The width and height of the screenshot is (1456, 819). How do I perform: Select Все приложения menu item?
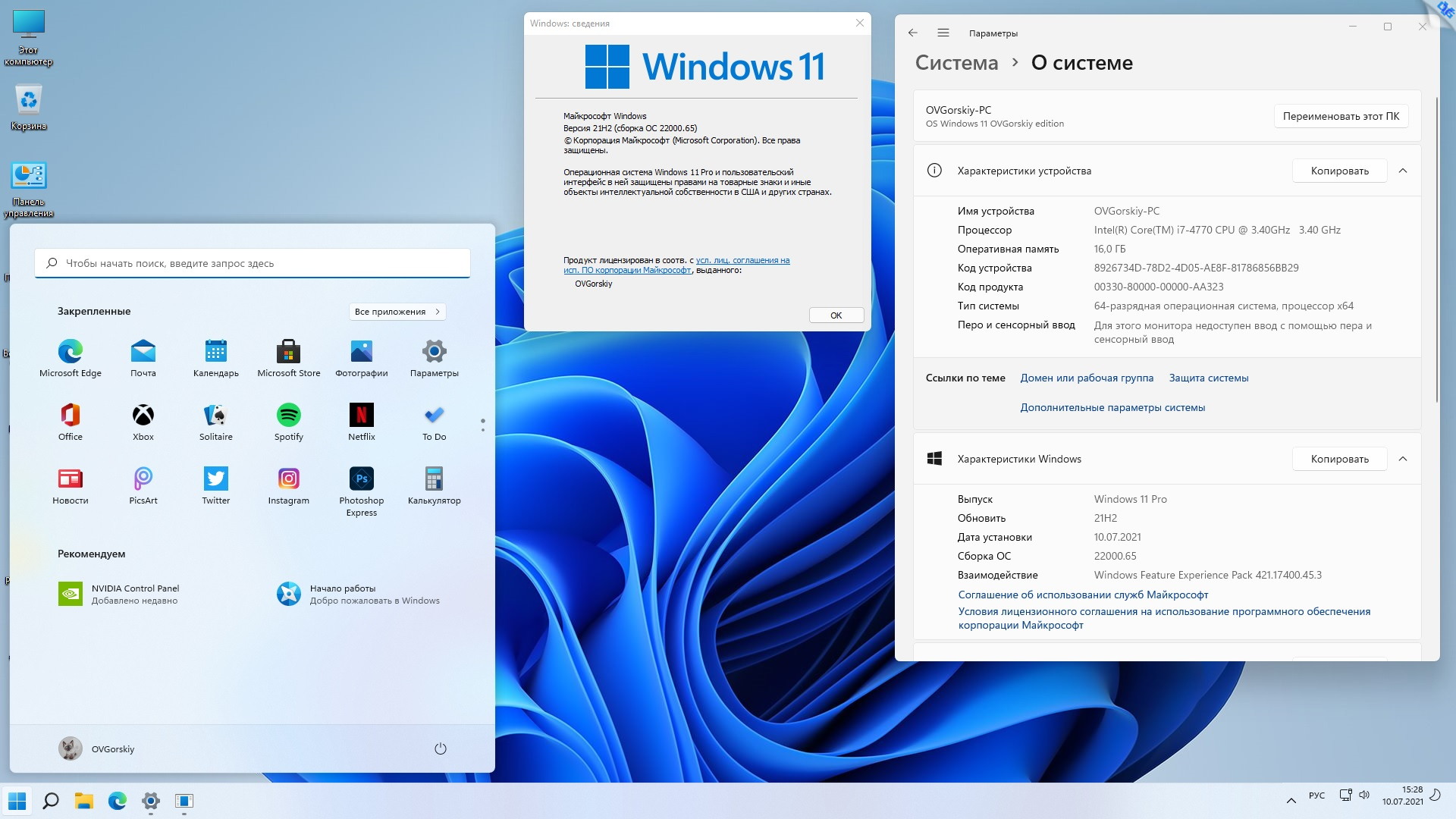tap(398, 311)
